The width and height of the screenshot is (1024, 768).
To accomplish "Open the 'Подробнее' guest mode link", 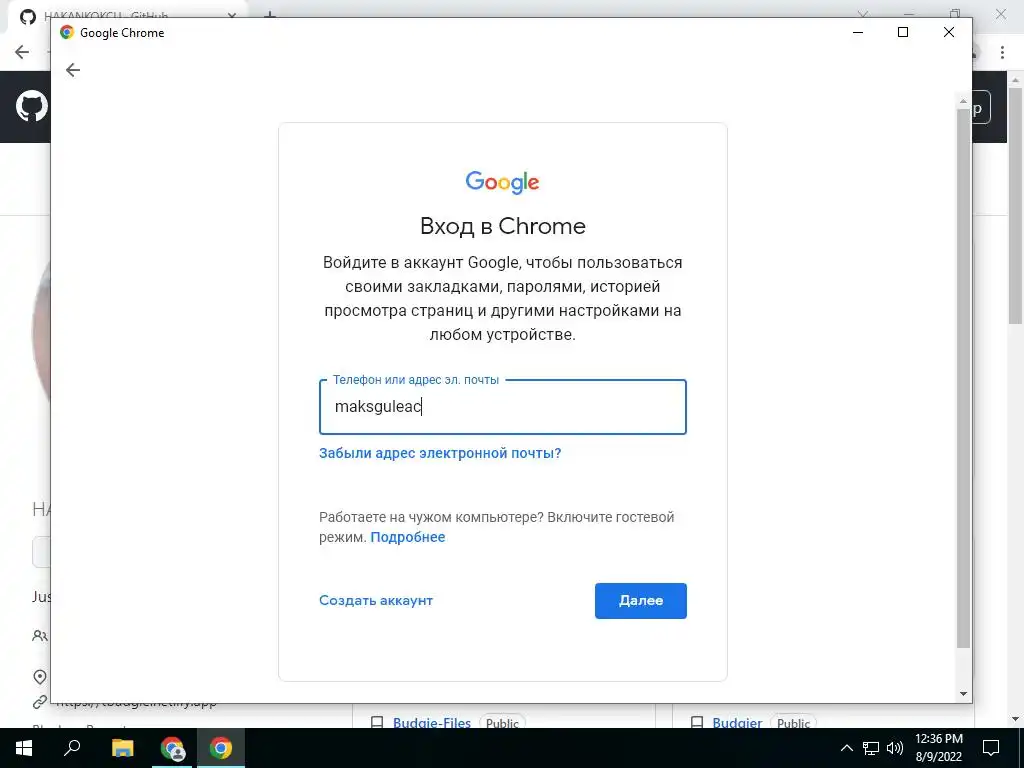I will tap(408, 537).
